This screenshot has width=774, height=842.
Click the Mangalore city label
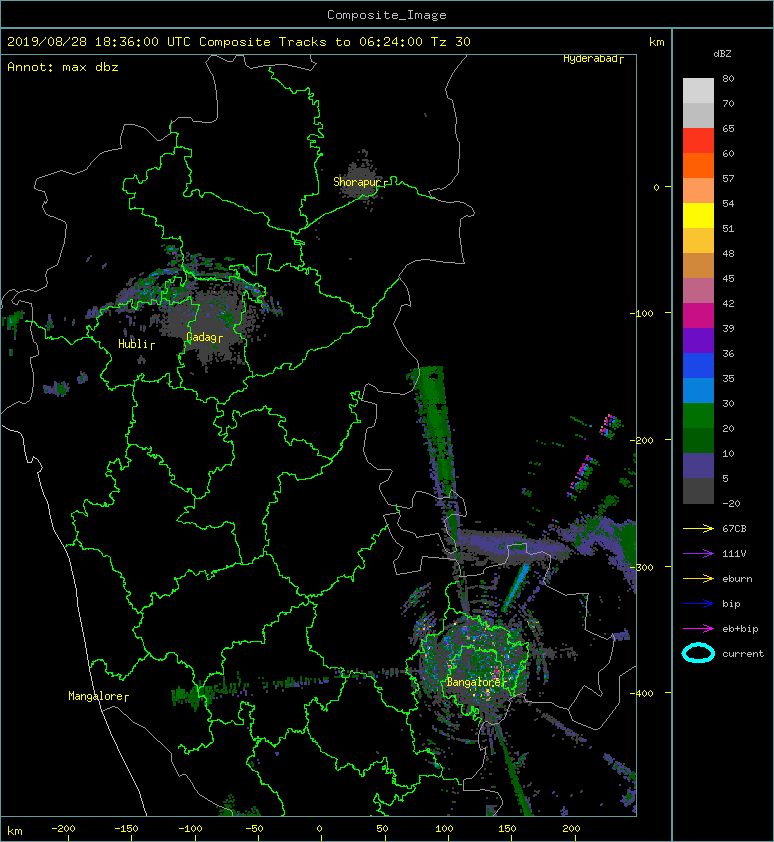pos(98,696)
